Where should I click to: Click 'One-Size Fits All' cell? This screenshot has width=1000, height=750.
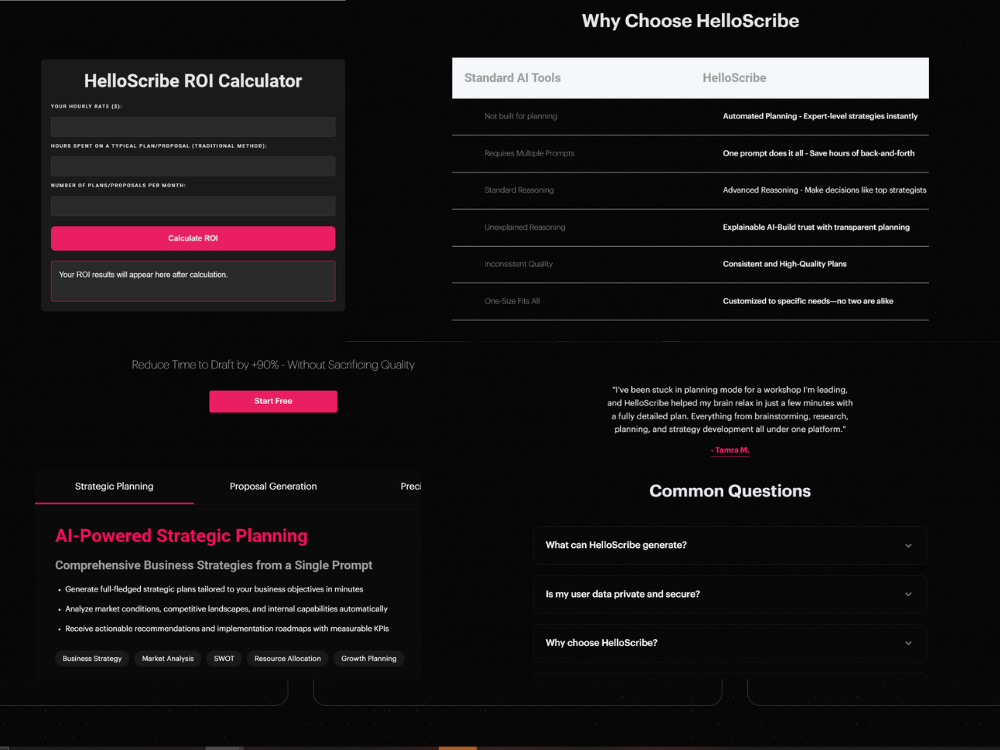tap(512, 301)
